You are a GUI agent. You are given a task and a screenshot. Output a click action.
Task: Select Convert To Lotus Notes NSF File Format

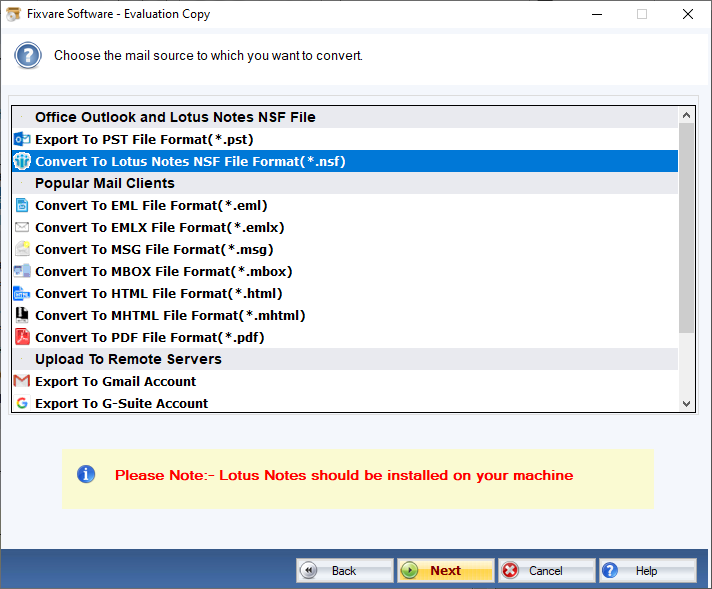(345, 161)
